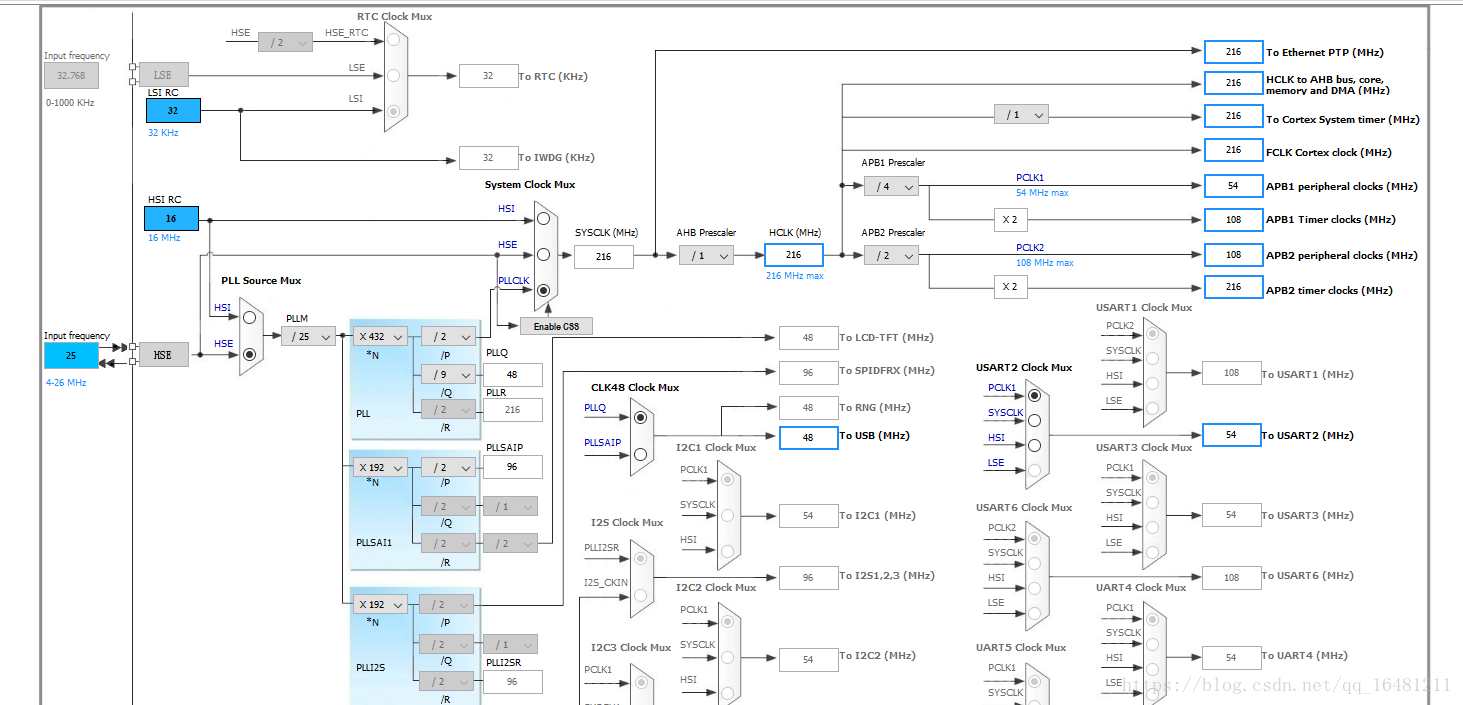Click the HCLK to AHB bus frequency field
The width and height of the screenshot is (1463, 705).
point(1233,83)
